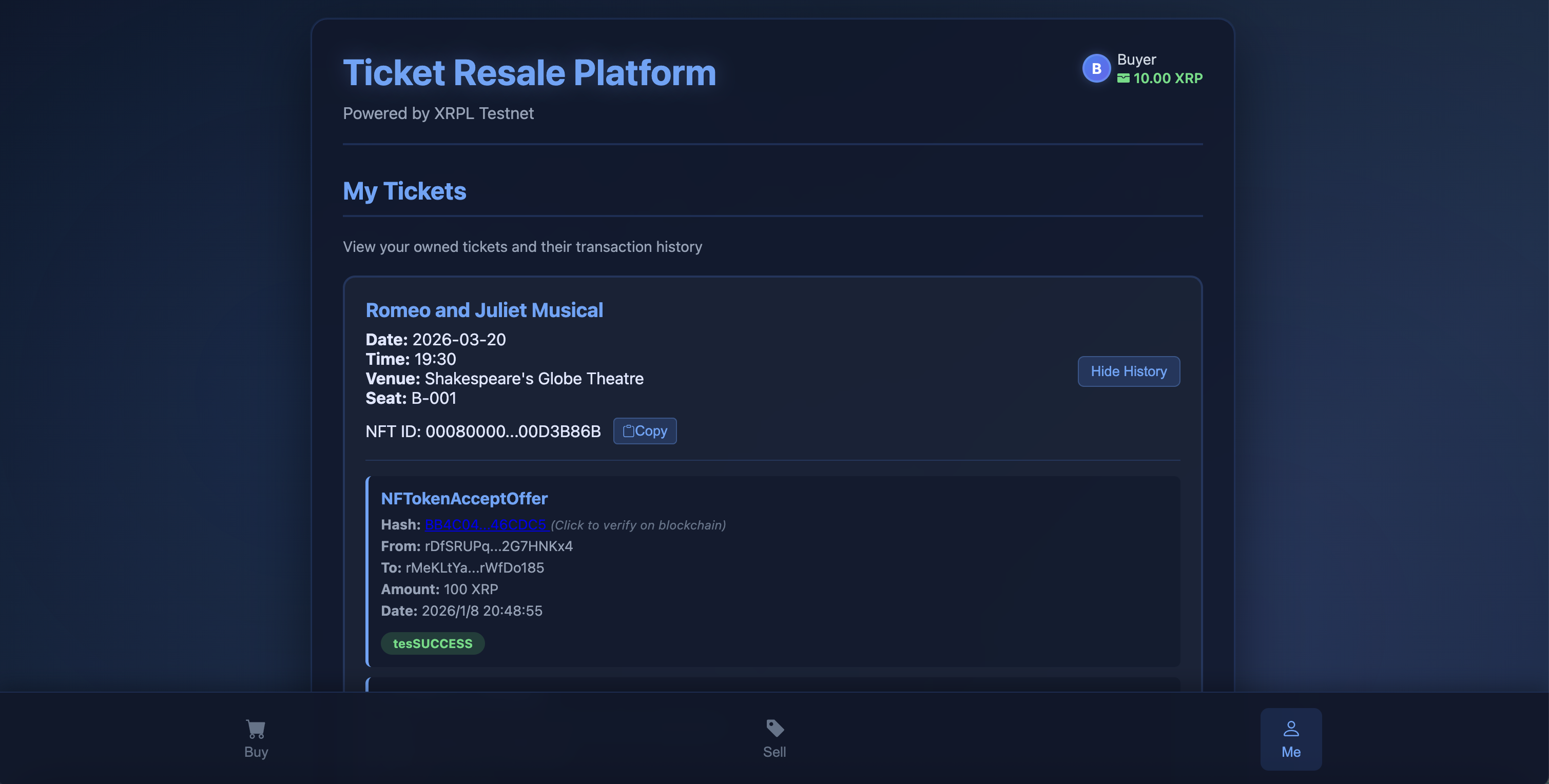
Task: Click the 10.00 XRP balance text
Action: coord(1167,78)
